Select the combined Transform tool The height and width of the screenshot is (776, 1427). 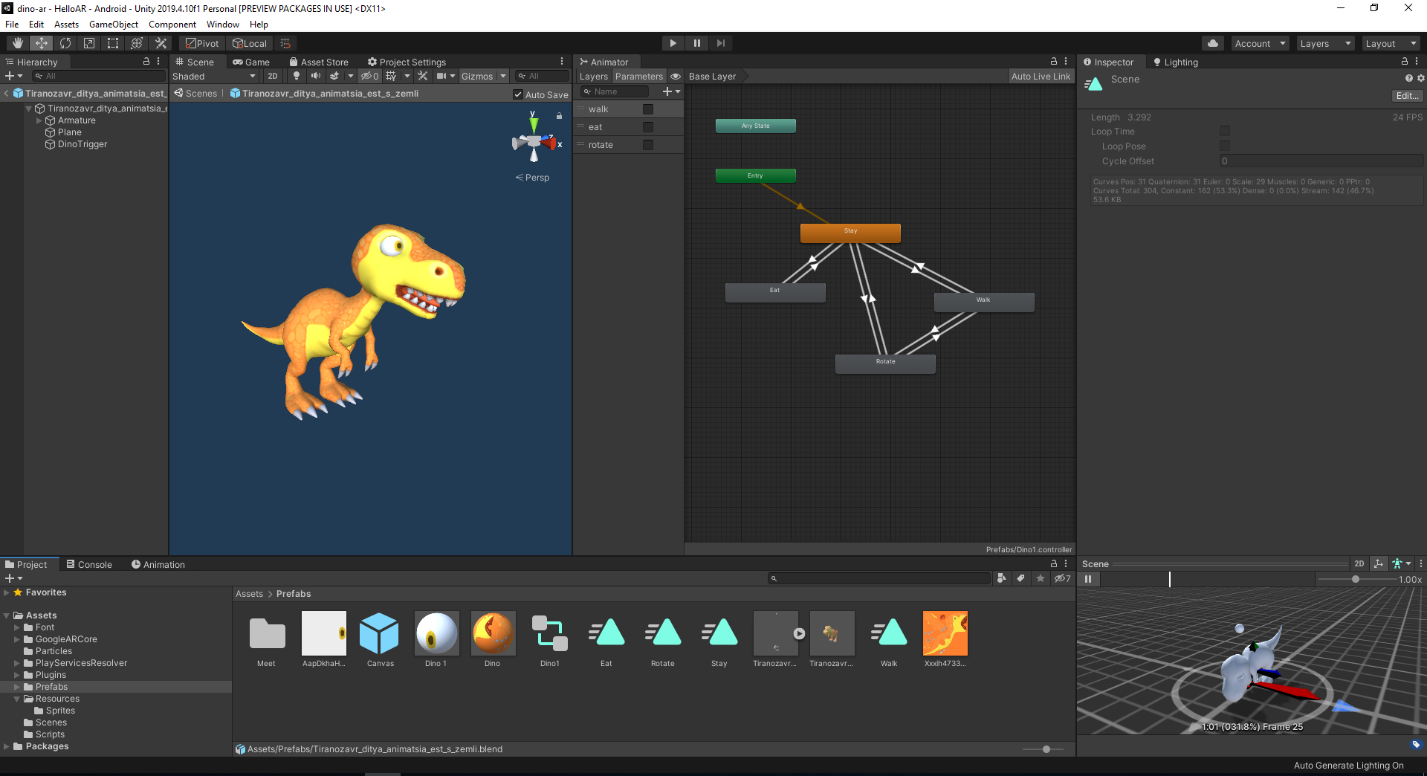point(137,43)
